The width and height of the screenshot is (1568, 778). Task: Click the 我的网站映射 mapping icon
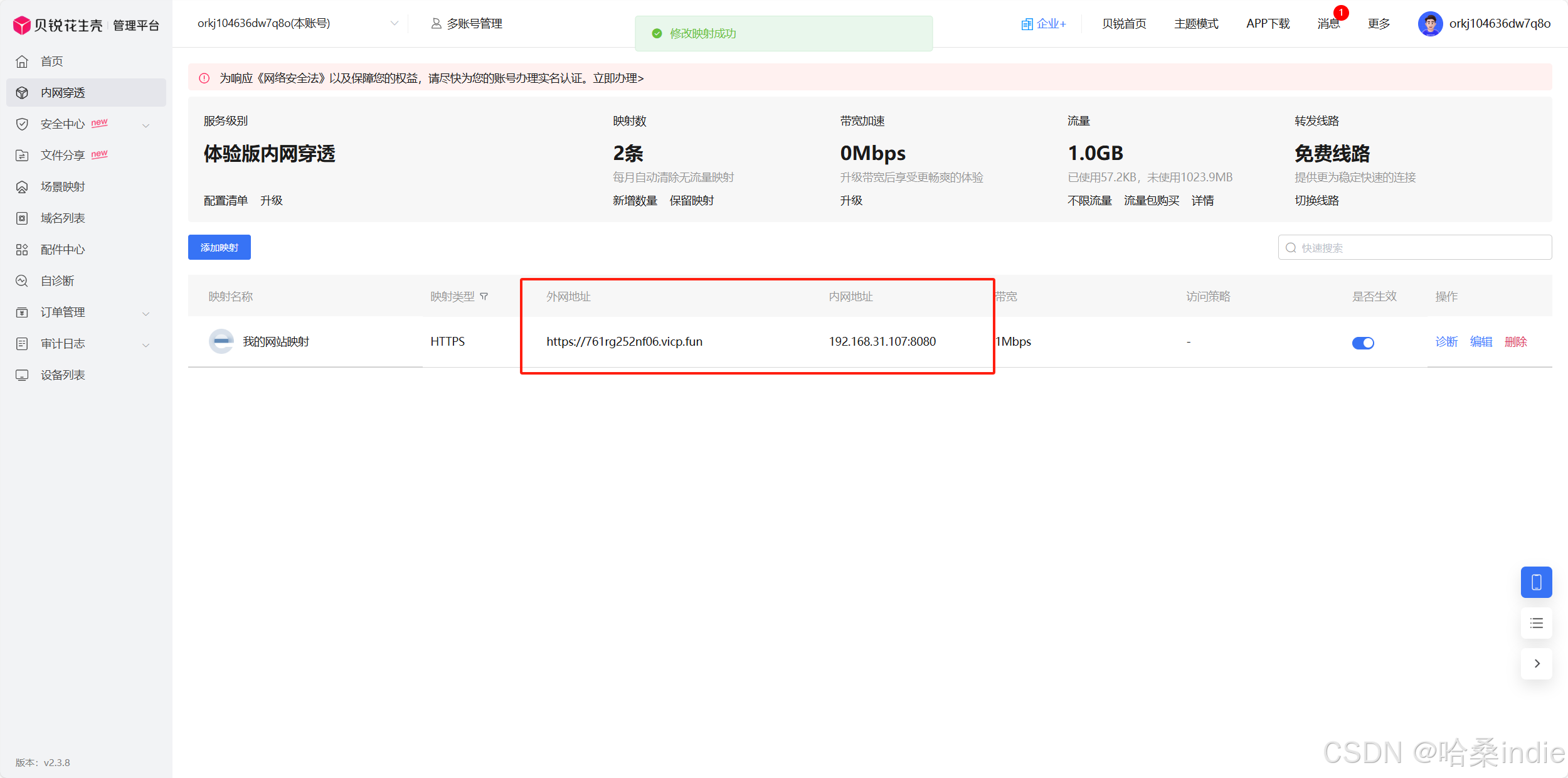[x=221, y=341]
